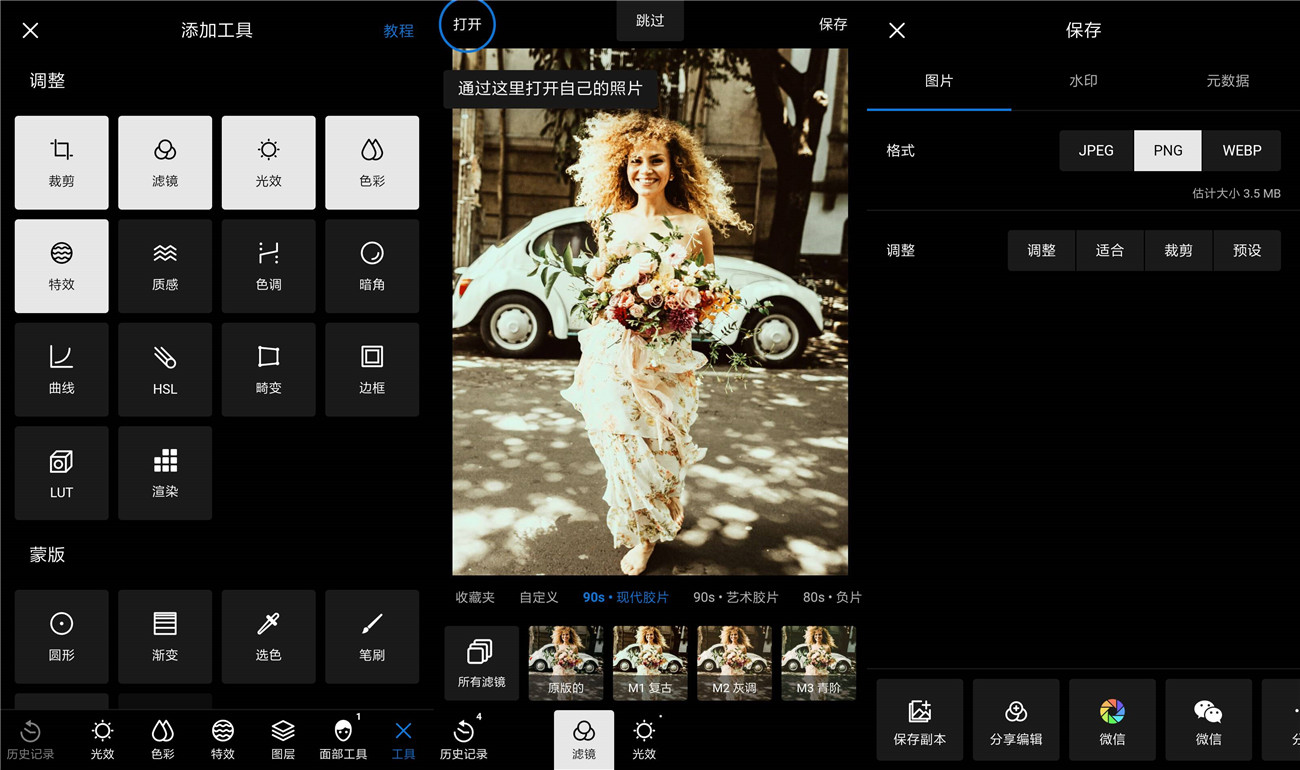Open the 曲线 curves tool
Screen dimensions: 1300x770
(61, 369)
